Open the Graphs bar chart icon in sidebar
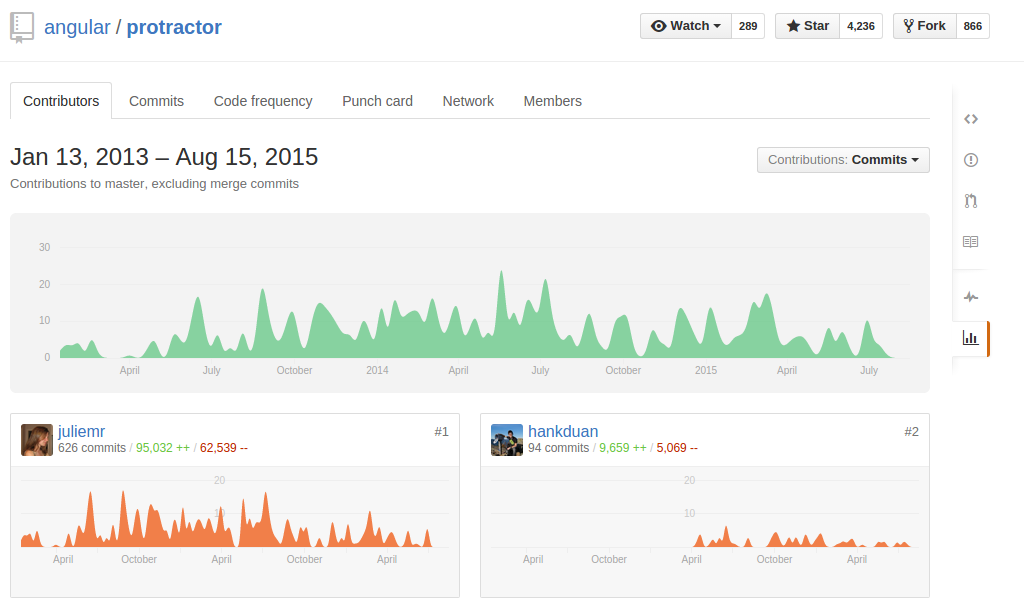1024x611 pixels. point(970,338)
